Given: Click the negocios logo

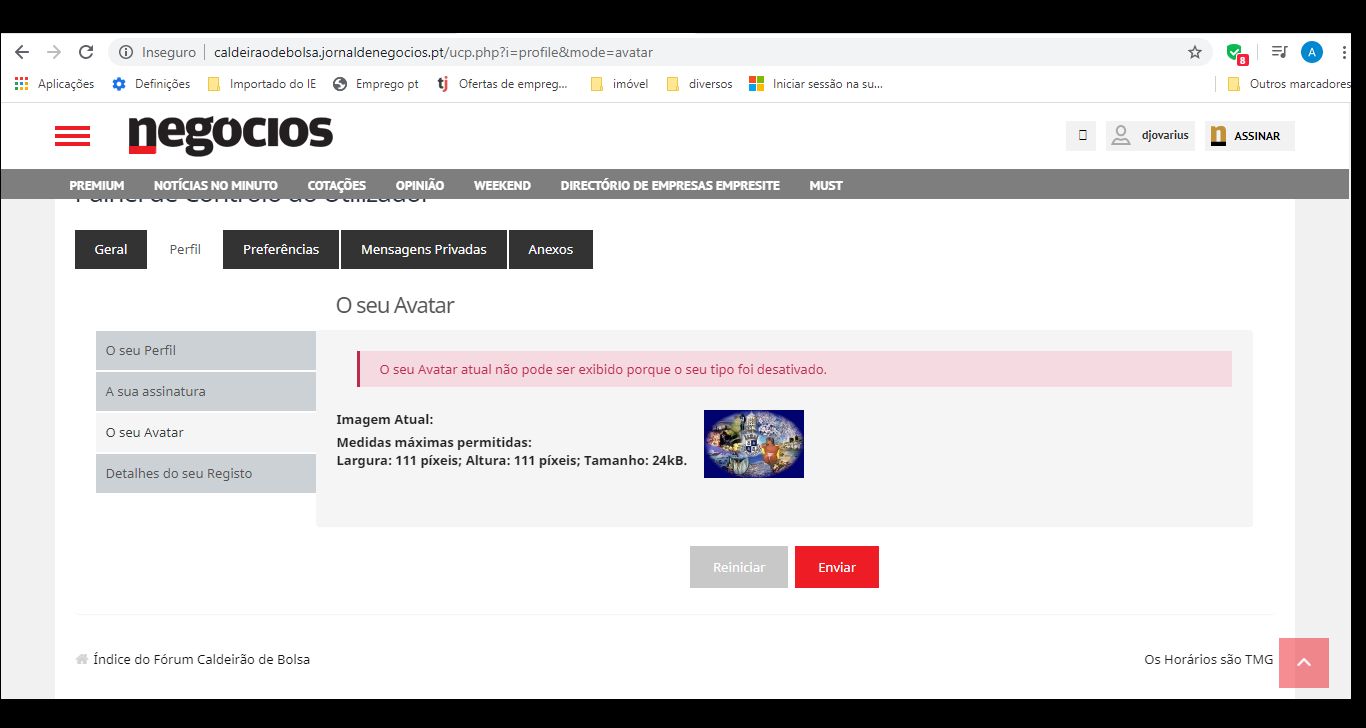Looking at the screenshot, I should point(231,135).
